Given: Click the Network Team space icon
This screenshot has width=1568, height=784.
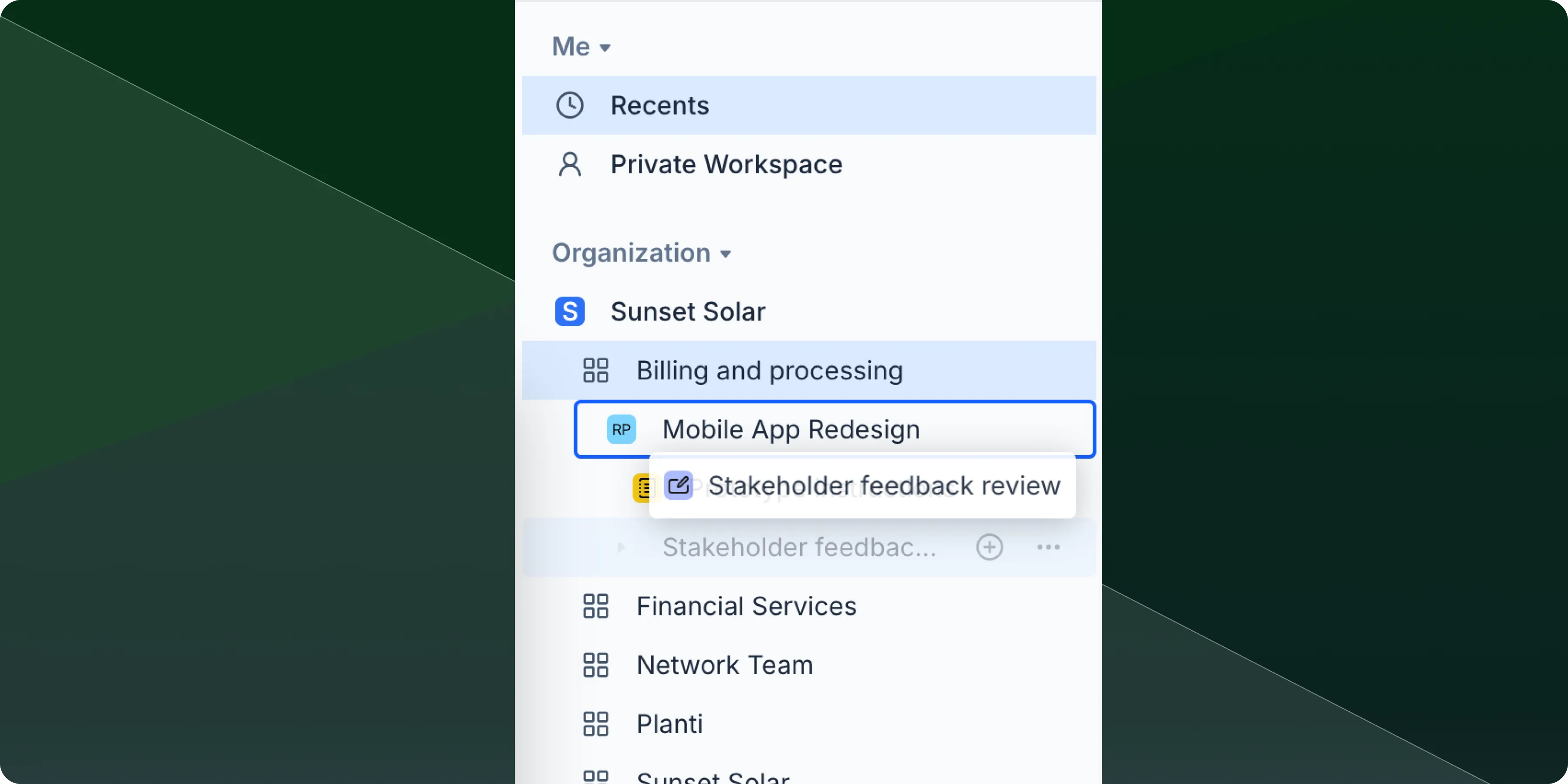Looking at the screenshot, I should coord(595,664).
